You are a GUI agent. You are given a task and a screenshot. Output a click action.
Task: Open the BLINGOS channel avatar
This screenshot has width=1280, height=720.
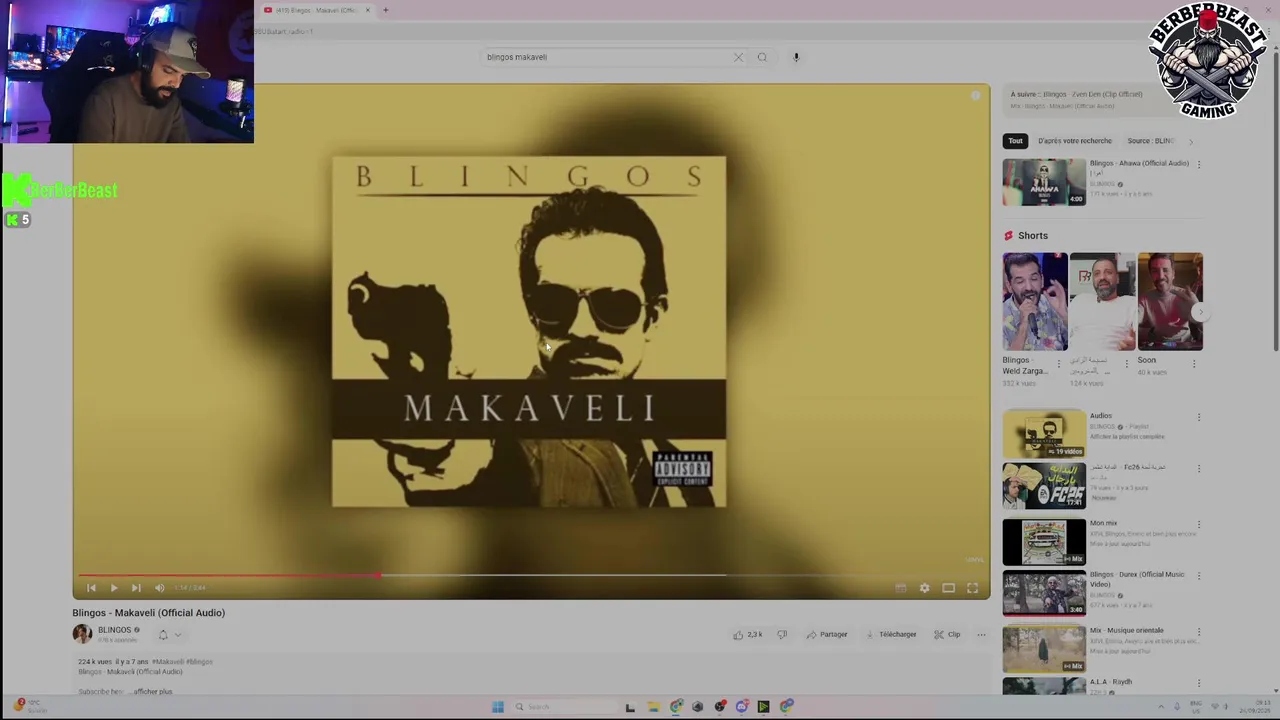point(82,634)
